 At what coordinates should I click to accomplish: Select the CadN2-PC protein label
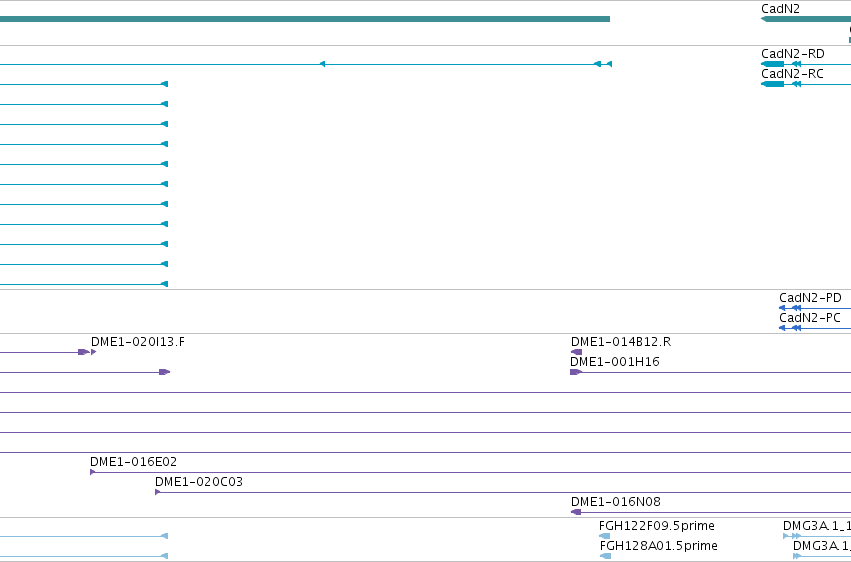(x=810, y=318)
